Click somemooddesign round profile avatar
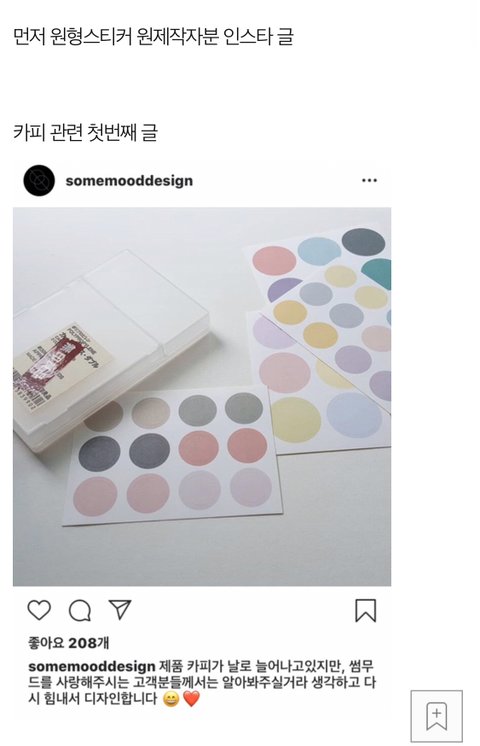The width and height of the screenshot is (480, 746). 39,180
